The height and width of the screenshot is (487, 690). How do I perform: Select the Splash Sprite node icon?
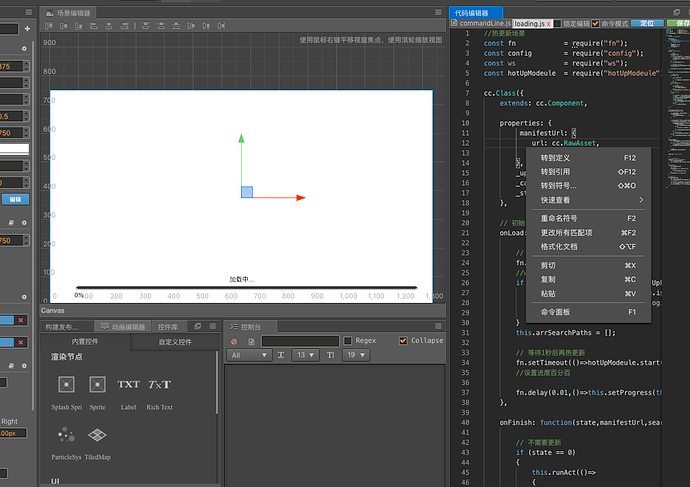[66, 384]
